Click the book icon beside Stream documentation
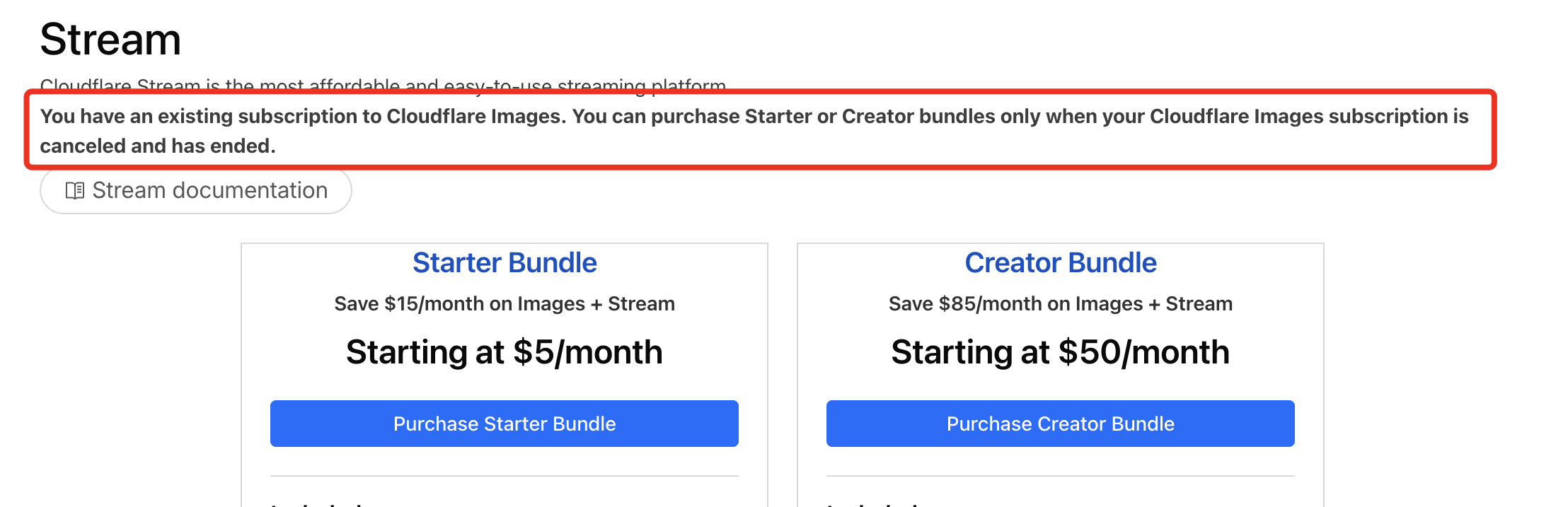1568x507 pixels. 74,191
